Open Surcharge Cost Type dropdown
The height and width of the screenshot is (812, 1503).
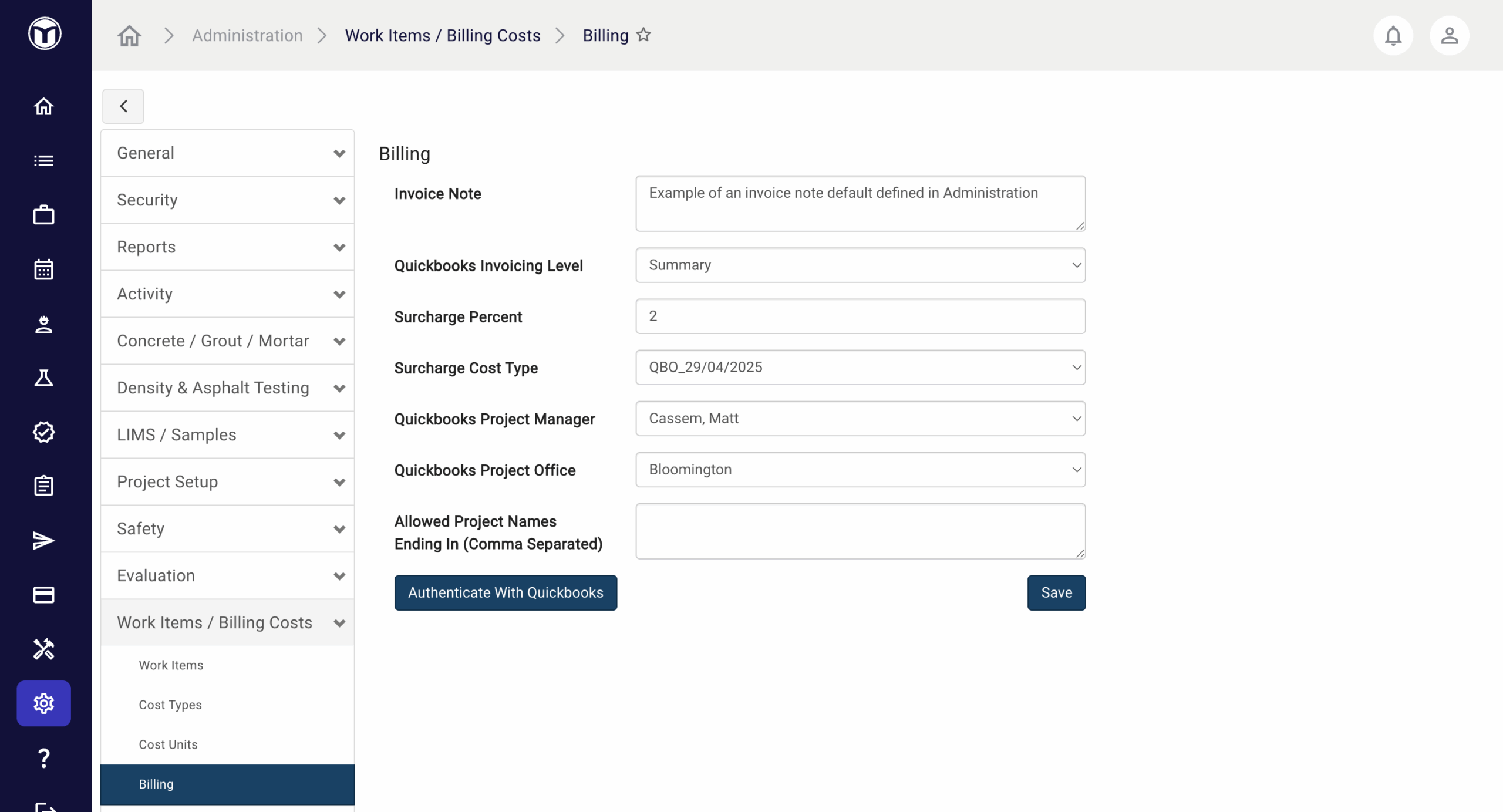tap(860, 367)
